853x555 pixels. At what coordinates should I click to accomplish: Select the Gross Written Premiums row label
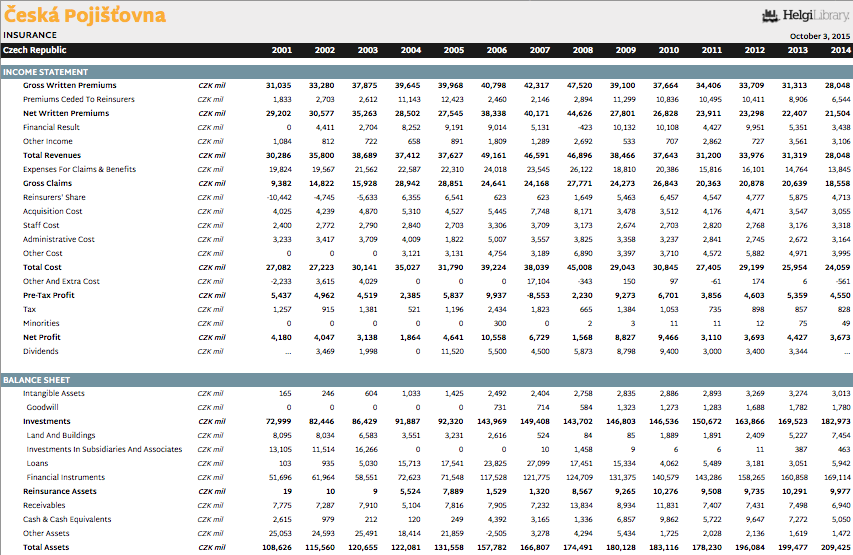tap(70, 85)
